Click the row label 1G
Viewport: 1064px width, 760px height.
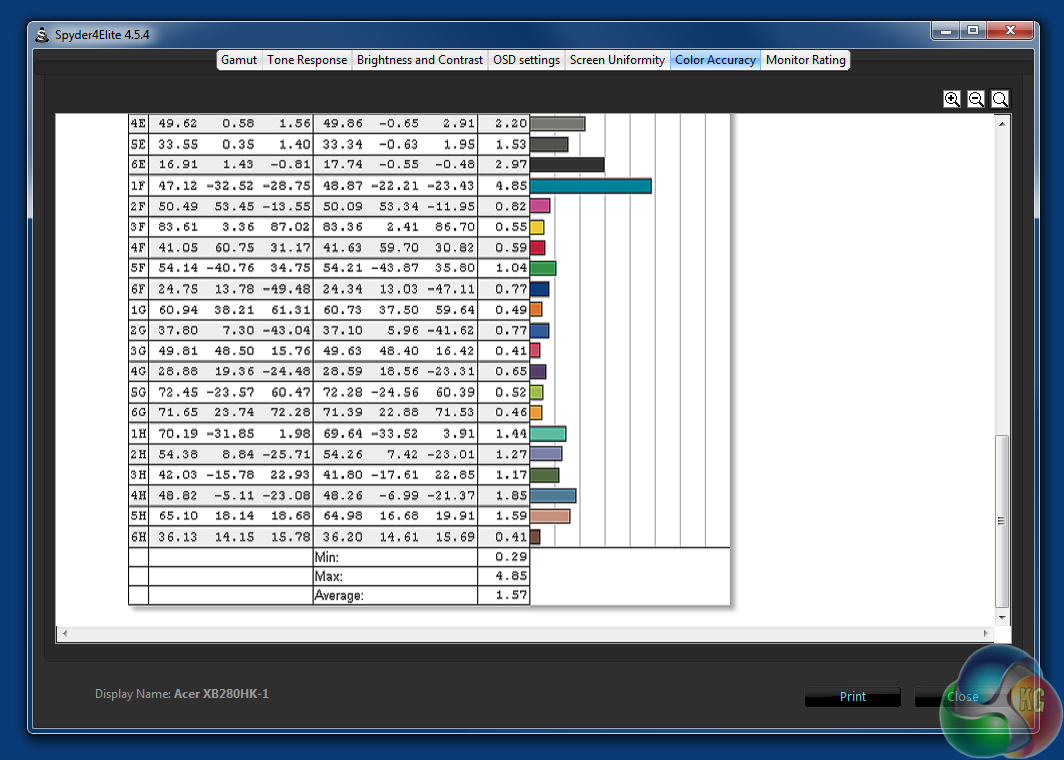[x=138, y=309]
